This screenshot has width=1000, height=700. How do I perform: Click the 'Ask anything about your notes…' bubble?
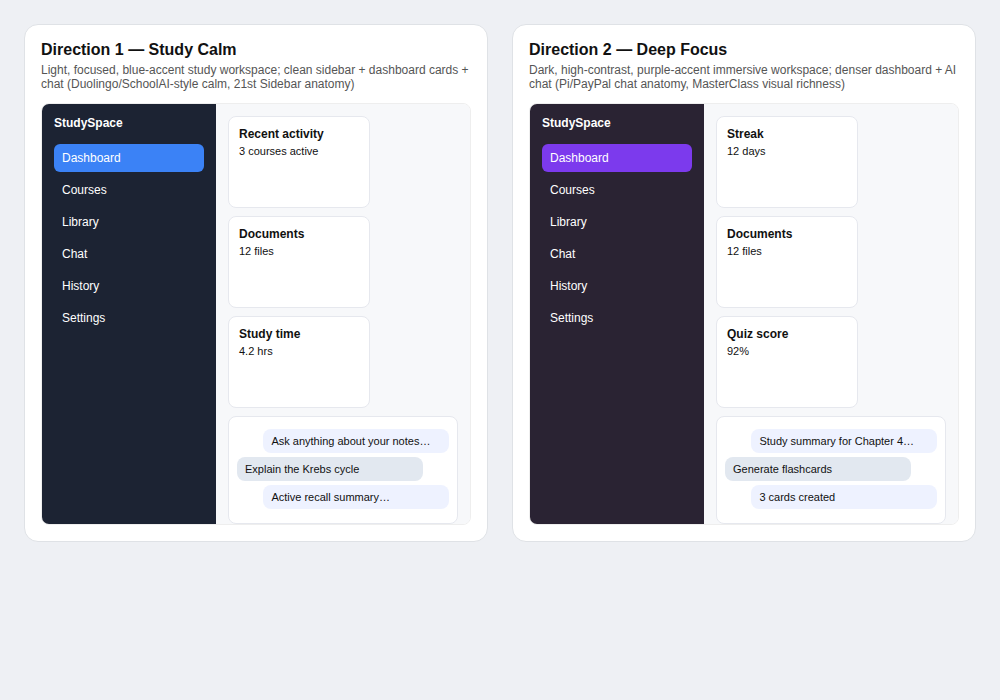[356, 441]
